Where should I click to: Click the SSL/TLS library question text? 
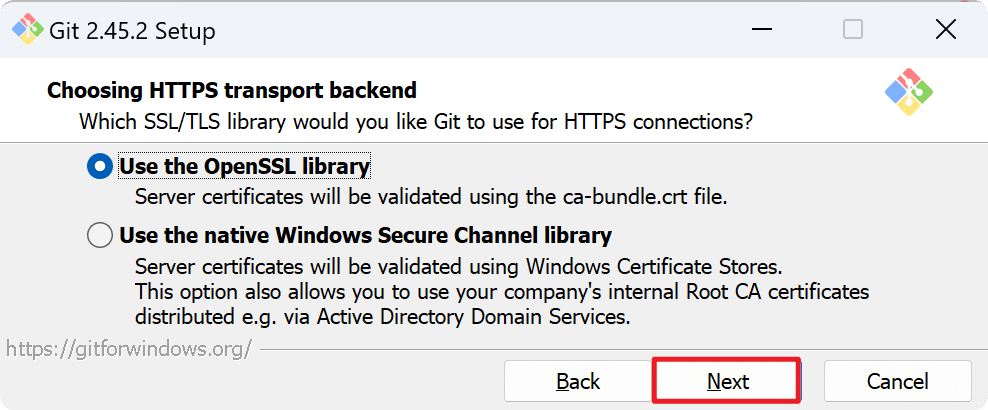415,123
